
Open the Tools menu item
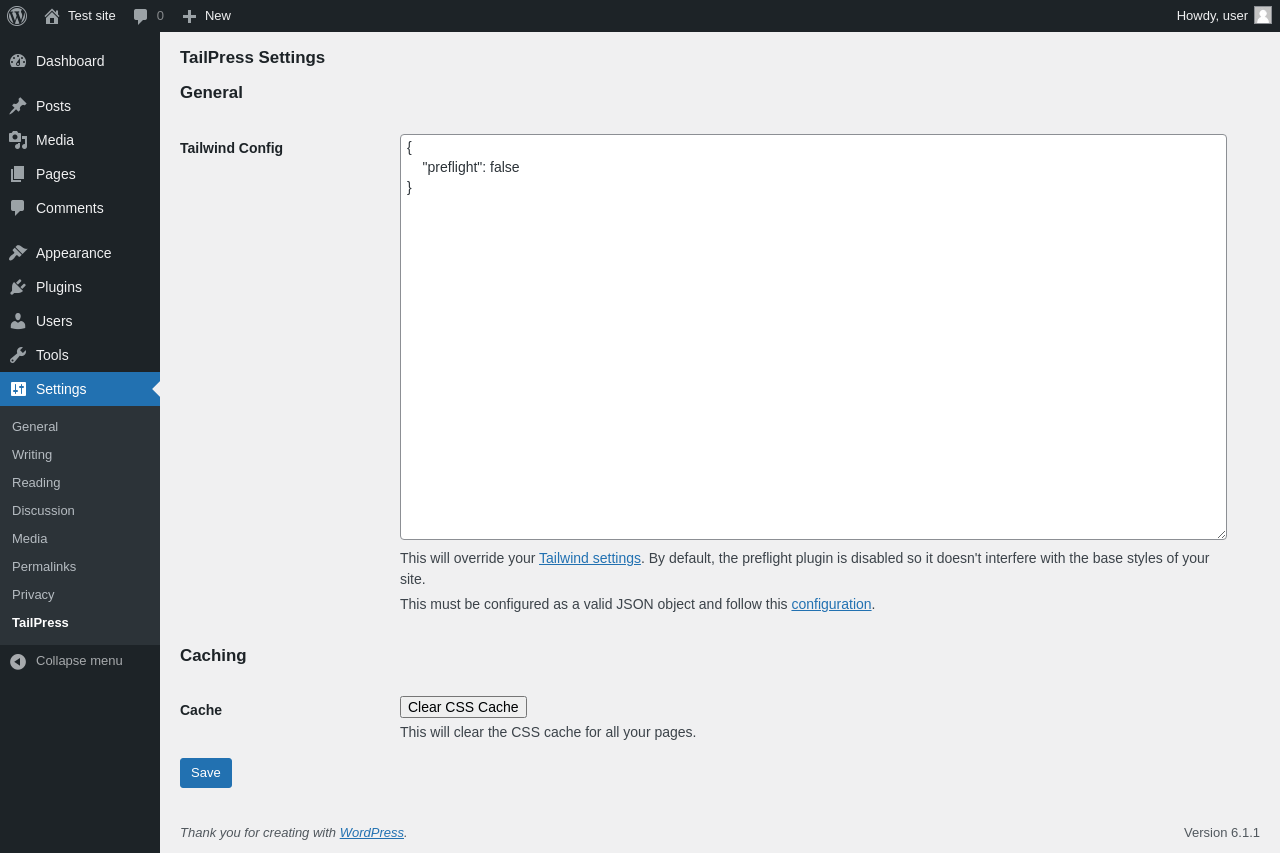[80, 355]
